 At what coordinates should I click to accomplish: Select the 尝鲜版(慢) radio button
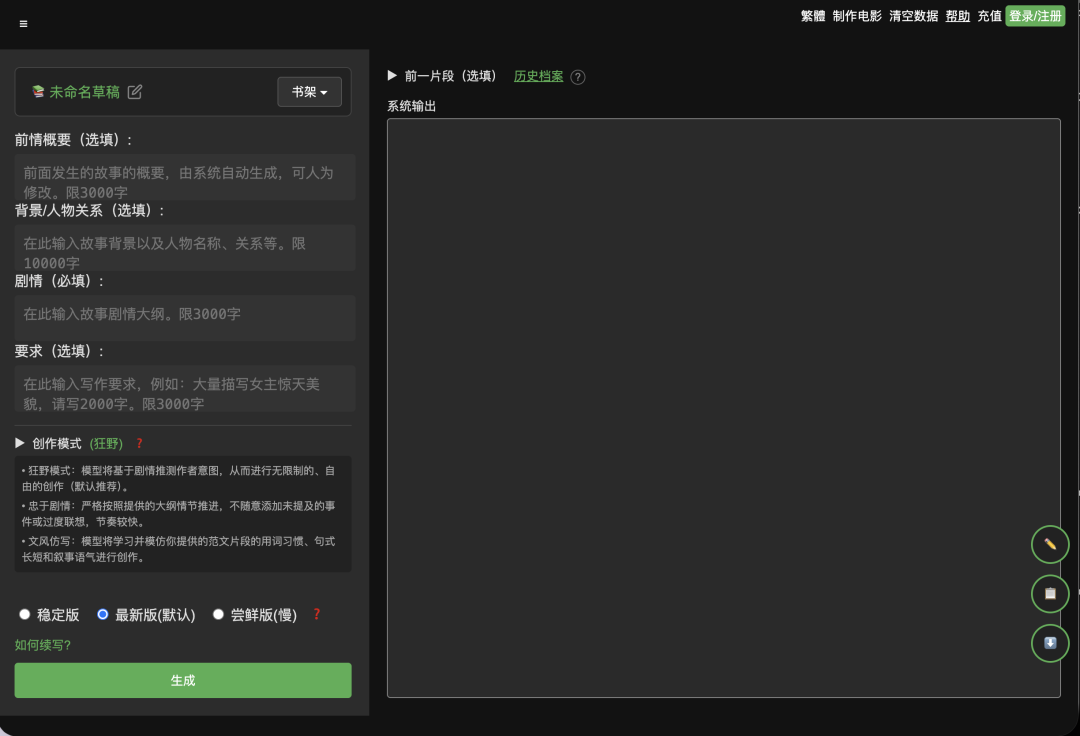218,614
